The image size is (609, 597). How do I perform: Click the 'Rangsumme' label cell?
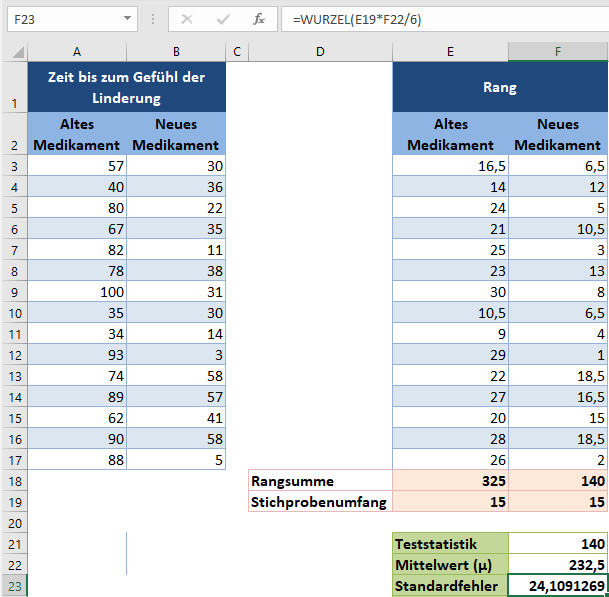point(320,480)
